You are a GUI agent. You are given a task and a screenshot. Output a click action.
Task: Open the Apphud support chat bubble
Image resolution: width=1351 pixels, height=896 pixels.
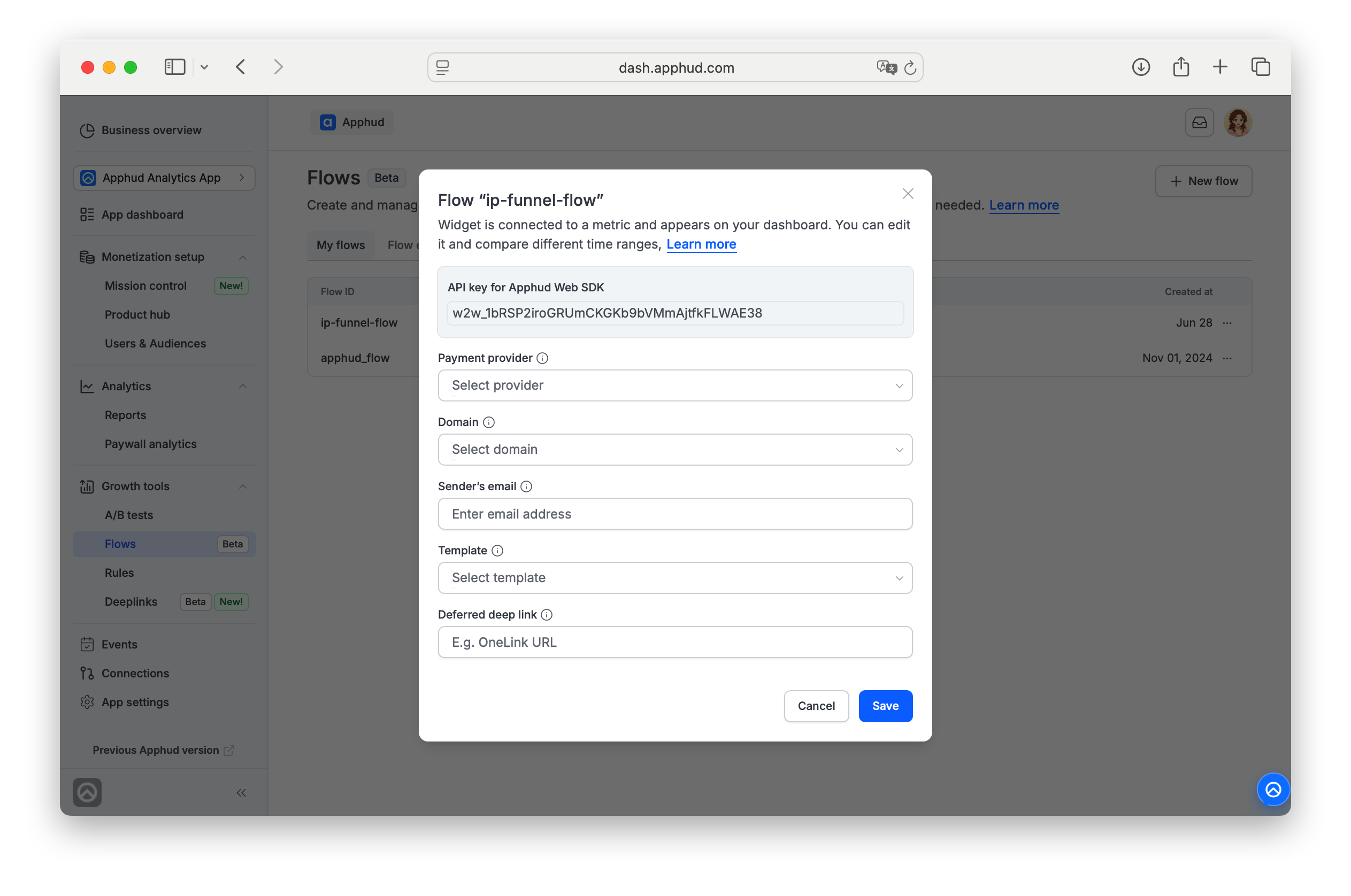(1273, 790)
